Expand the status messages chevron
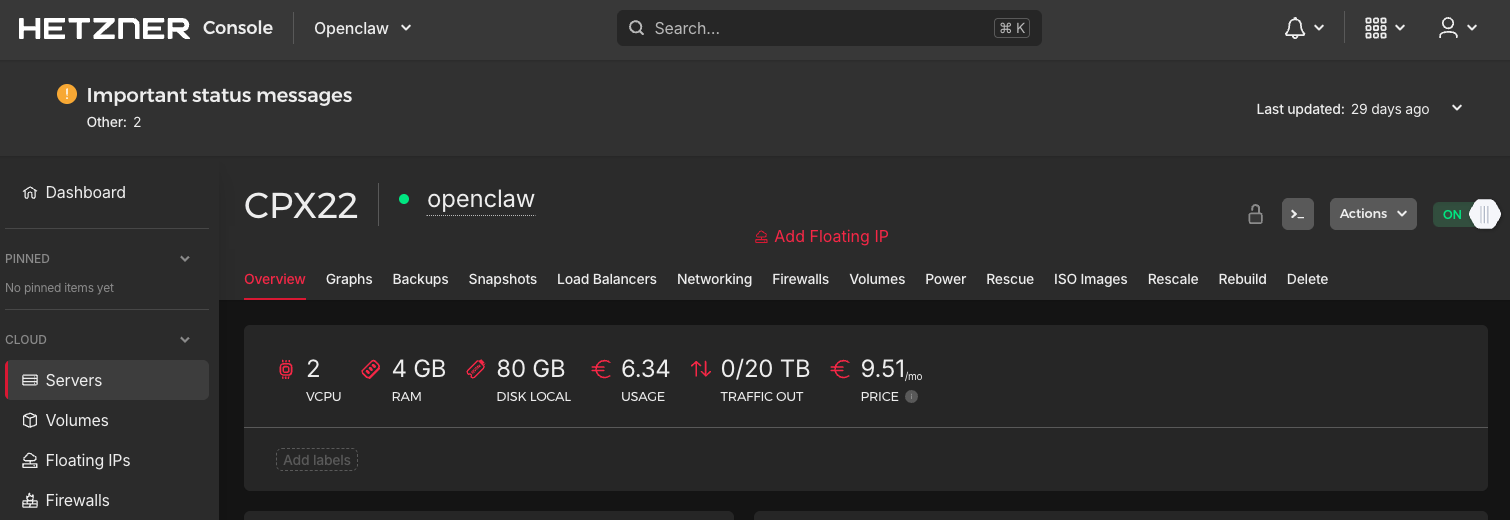 tap(1457, 108)
